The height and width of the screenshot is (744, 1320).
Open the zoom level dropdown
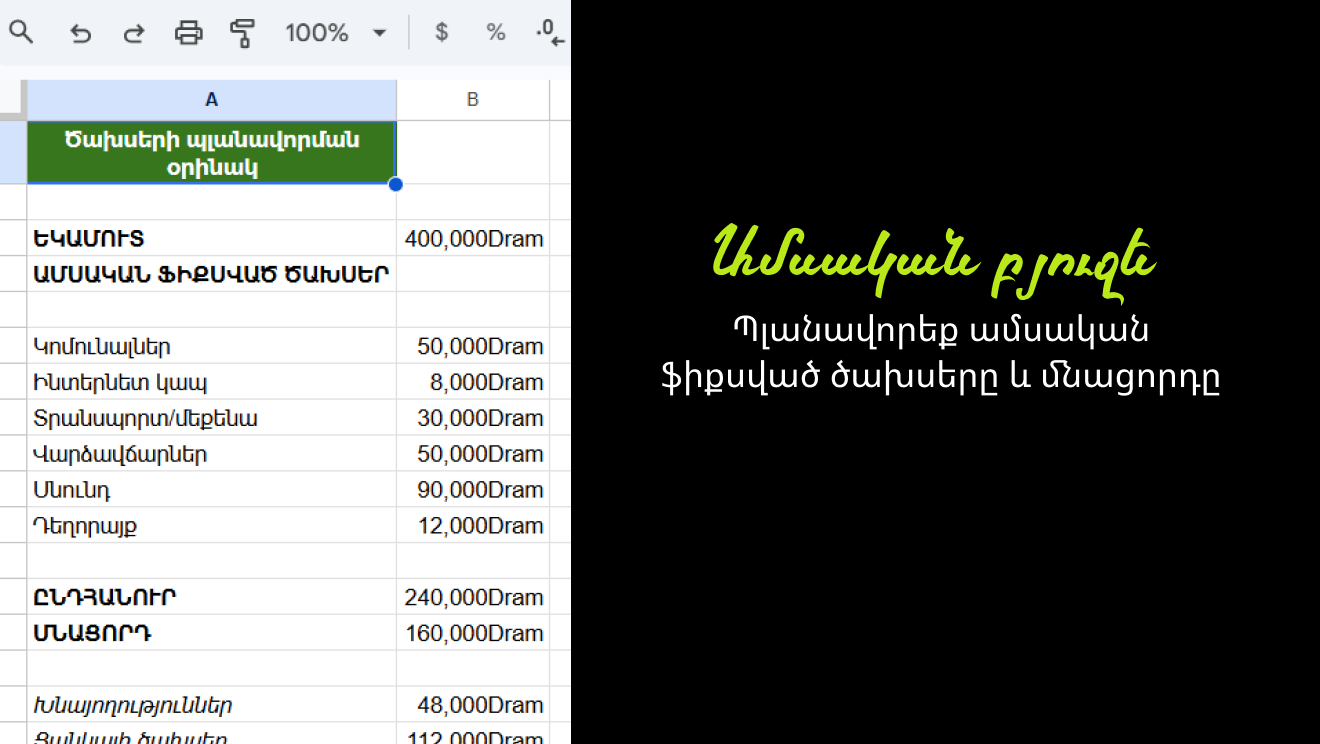tap(378, 32)
